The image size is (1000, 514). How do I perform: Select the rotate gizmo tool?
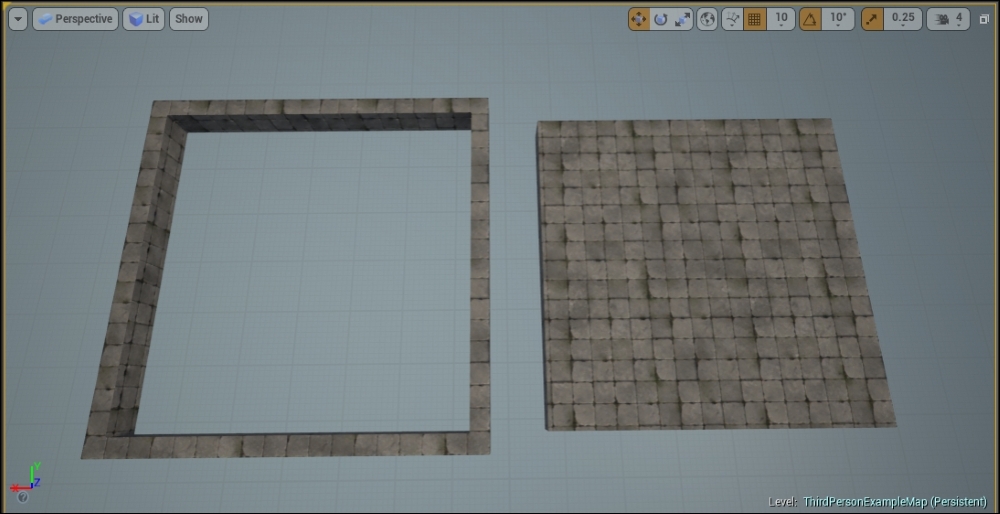point(661,19)
